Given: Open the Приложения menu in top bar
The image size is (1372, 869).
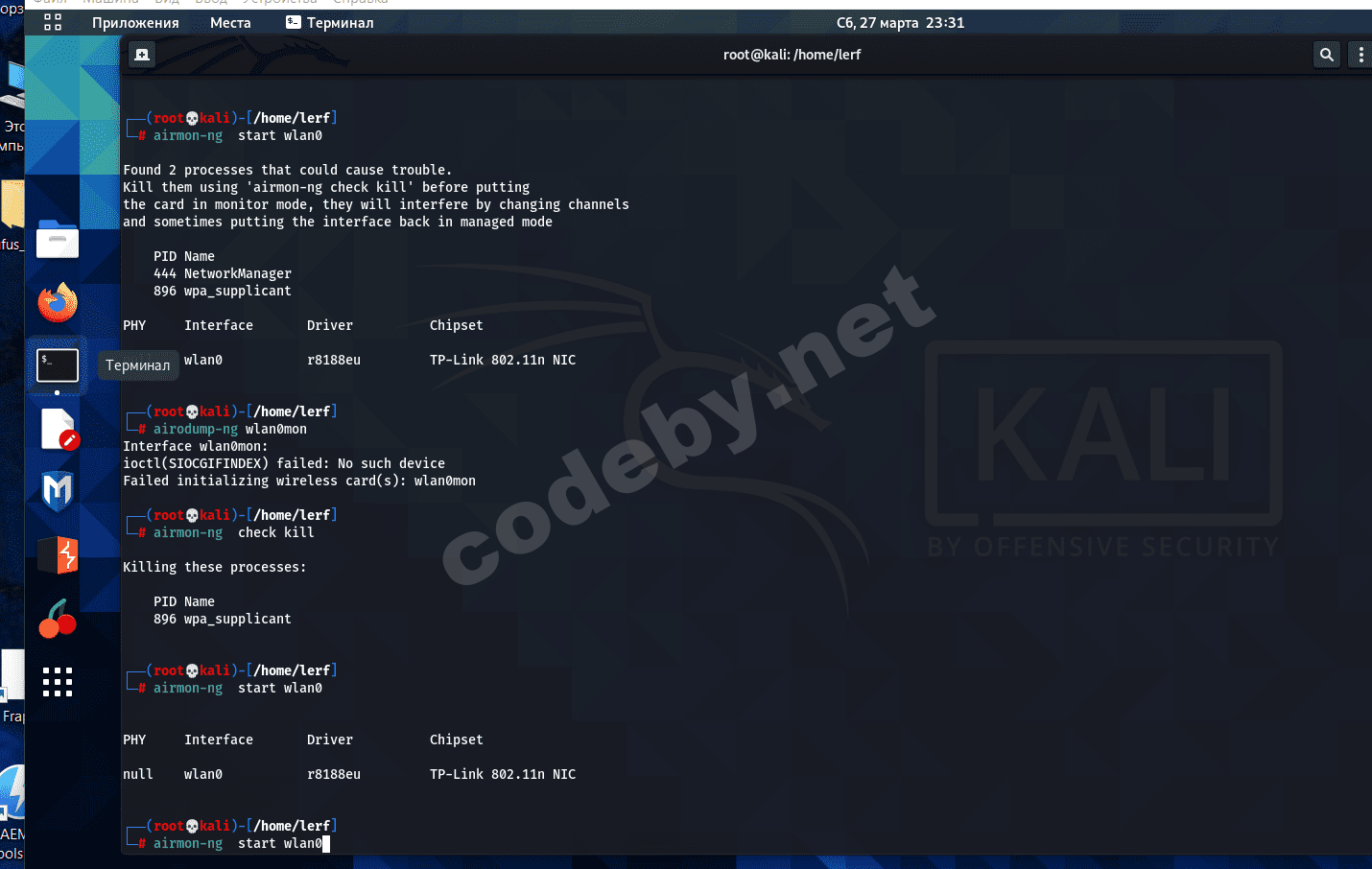Looking at the screenshot, I should pyautogui.click(x=135, y=23).
